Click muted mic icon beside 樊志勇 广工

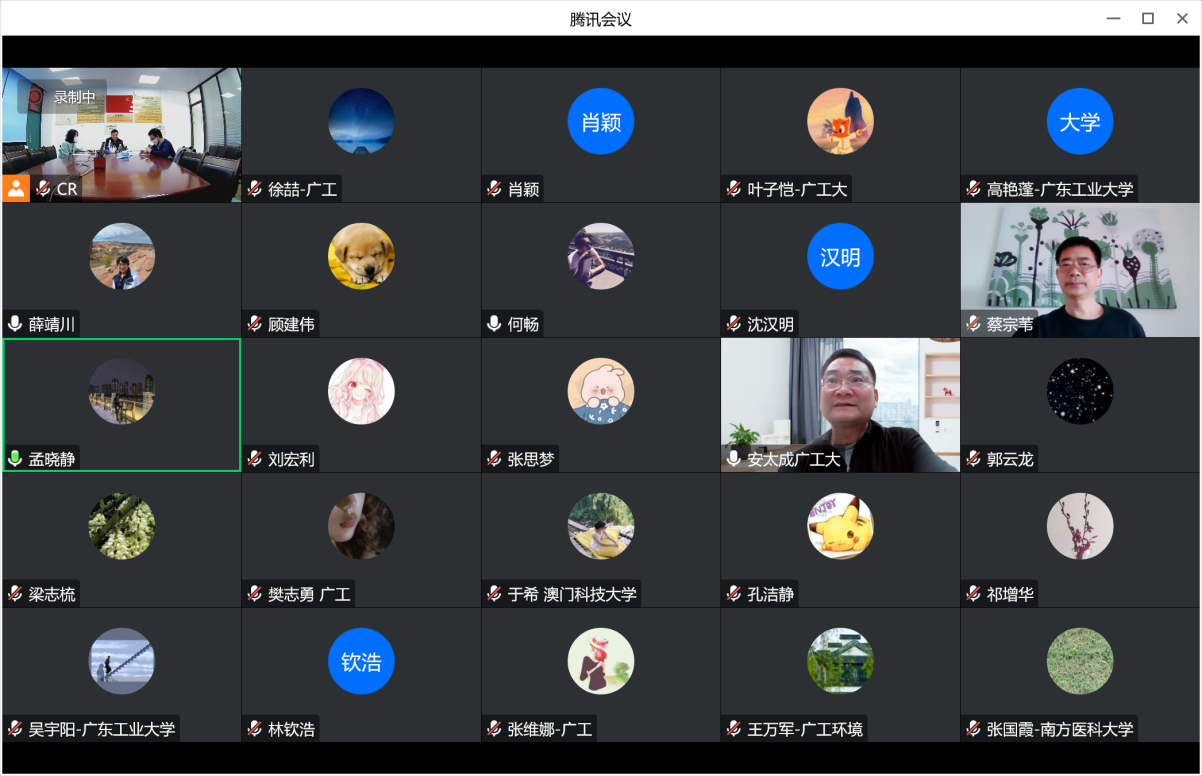(x=255, y=594)
